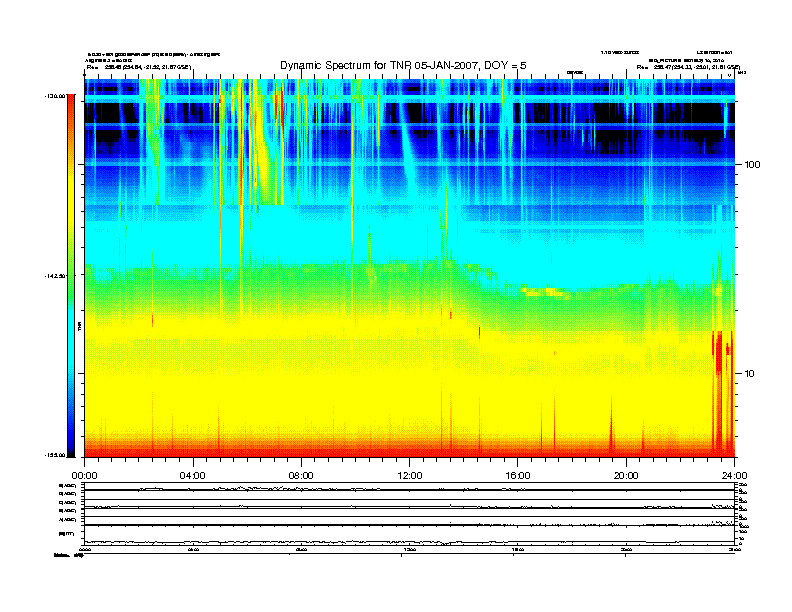
Task: Click the '24:00' time axis label
Action: coord(735,476)
